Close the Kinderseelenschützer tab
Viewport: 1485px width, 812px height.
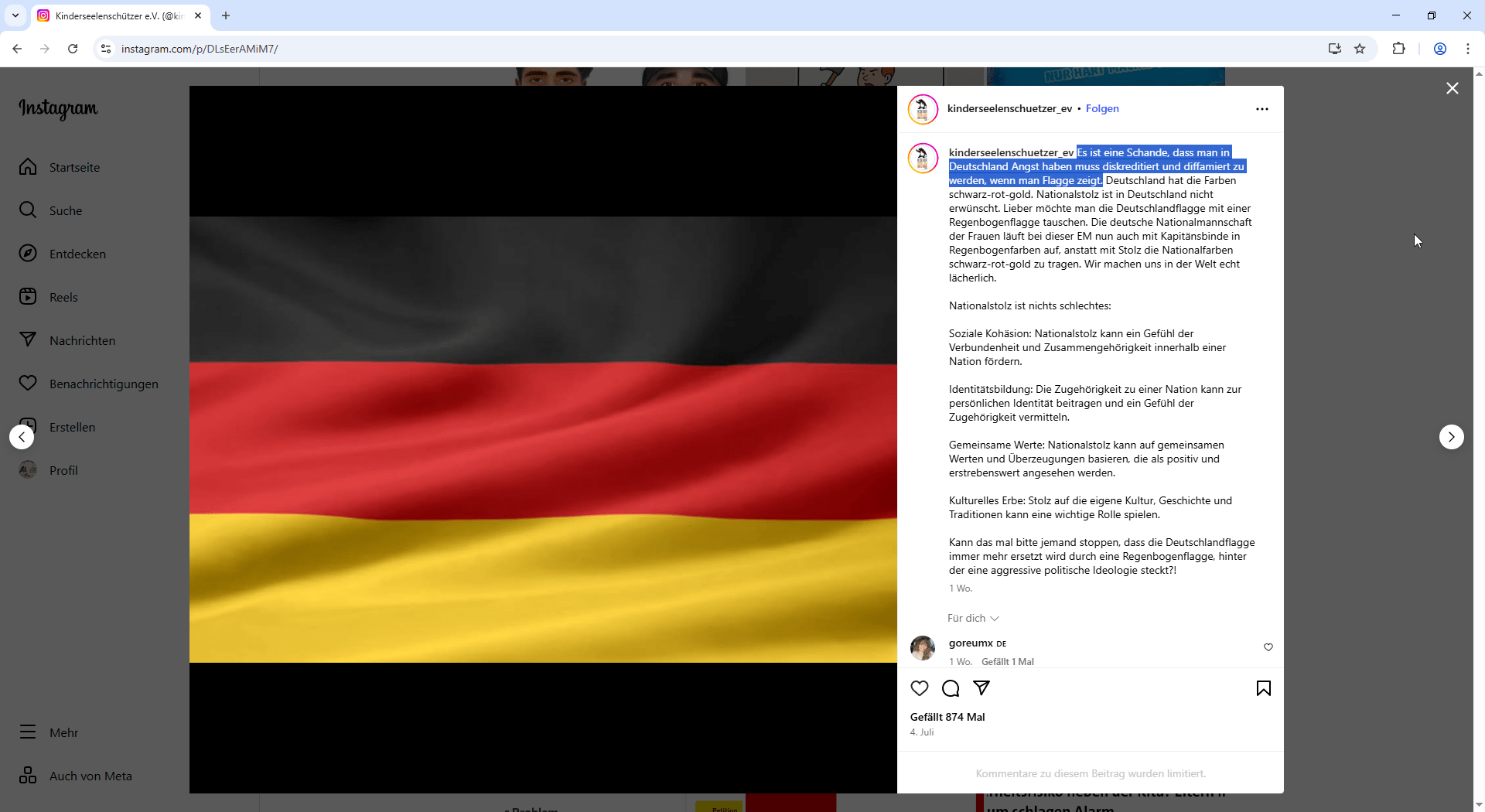(x=198, y=15)
